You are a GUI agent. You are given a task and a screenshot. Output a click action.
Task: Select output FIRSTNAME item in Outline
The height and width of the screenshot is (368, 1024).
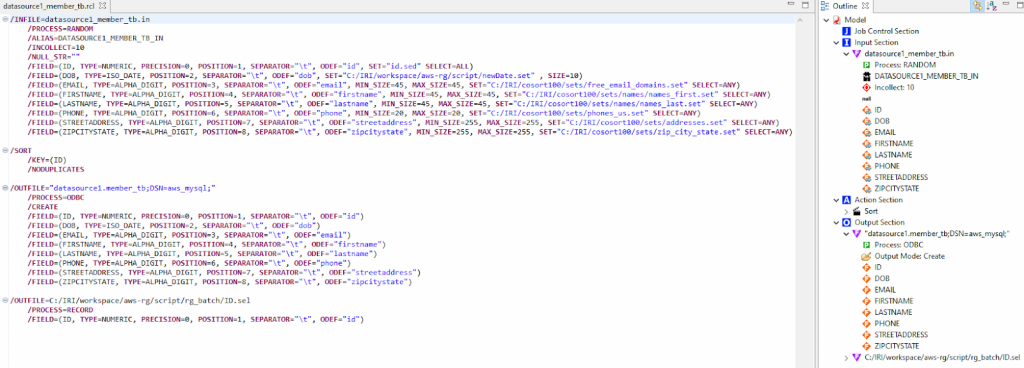pyautogui.click(x=894, y=301)
